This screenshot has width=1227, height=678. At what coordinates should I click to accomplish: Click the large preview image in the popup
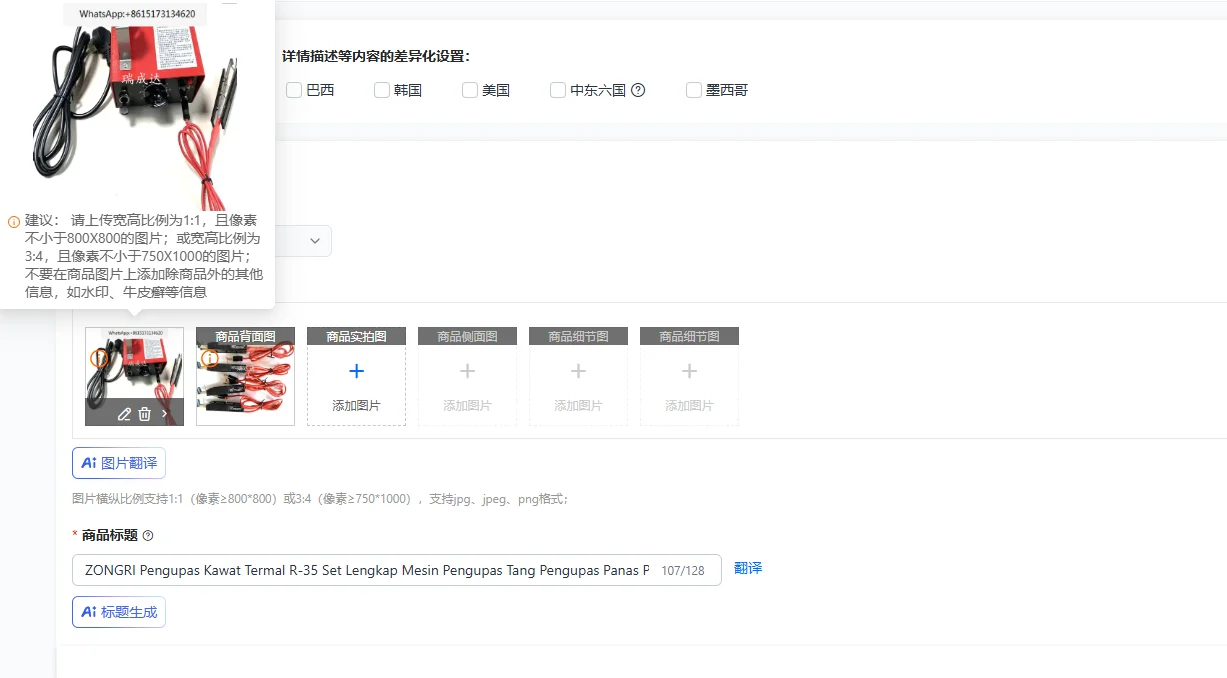pyautogui.click(x=135, y=105)
